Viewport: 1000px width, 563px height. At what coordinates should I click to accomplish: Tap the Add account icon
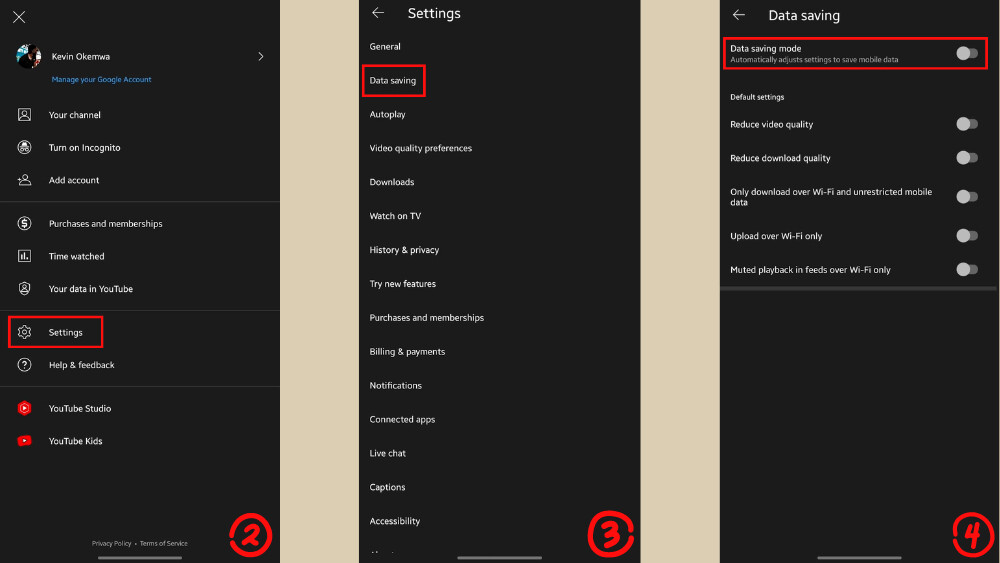(x=25, y=181)
